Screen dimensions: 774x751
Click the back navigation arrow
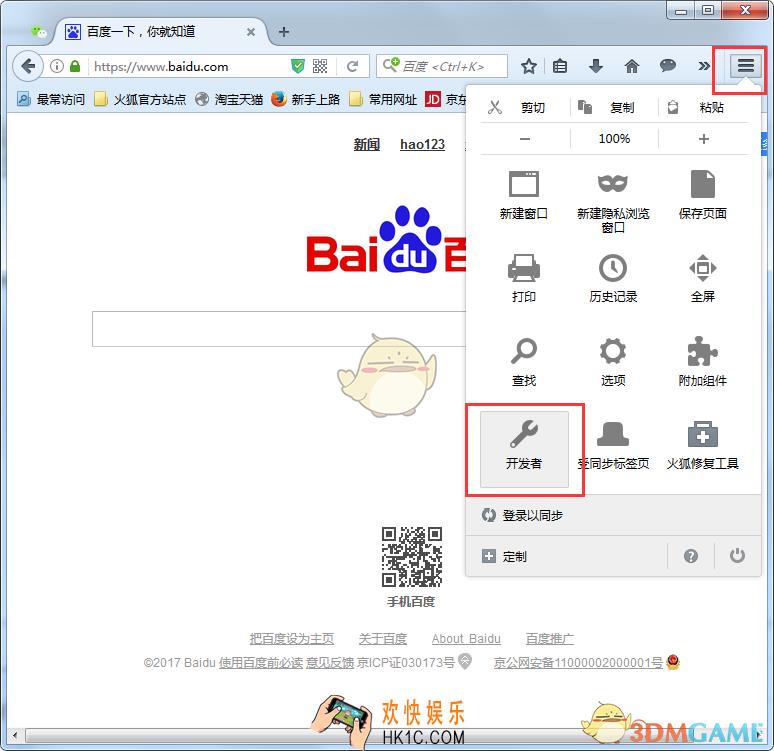point(28,66)
